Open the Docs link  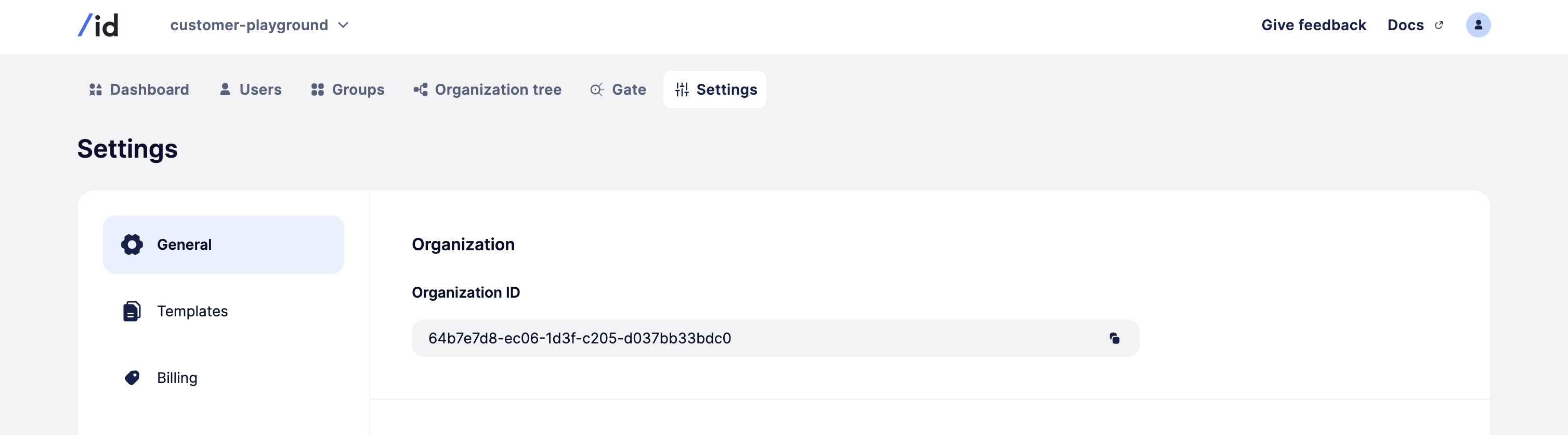click(x=1405, y=25)
